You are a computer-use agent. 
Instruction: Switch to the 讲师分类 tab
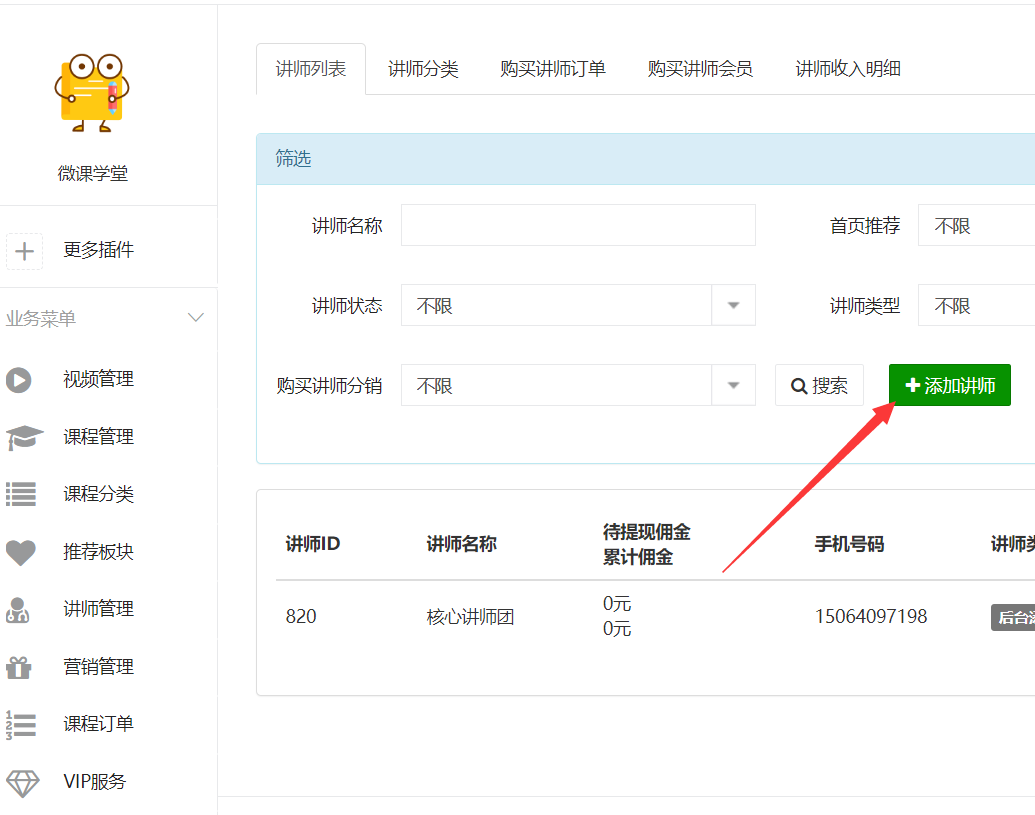(x=423, y=69)
